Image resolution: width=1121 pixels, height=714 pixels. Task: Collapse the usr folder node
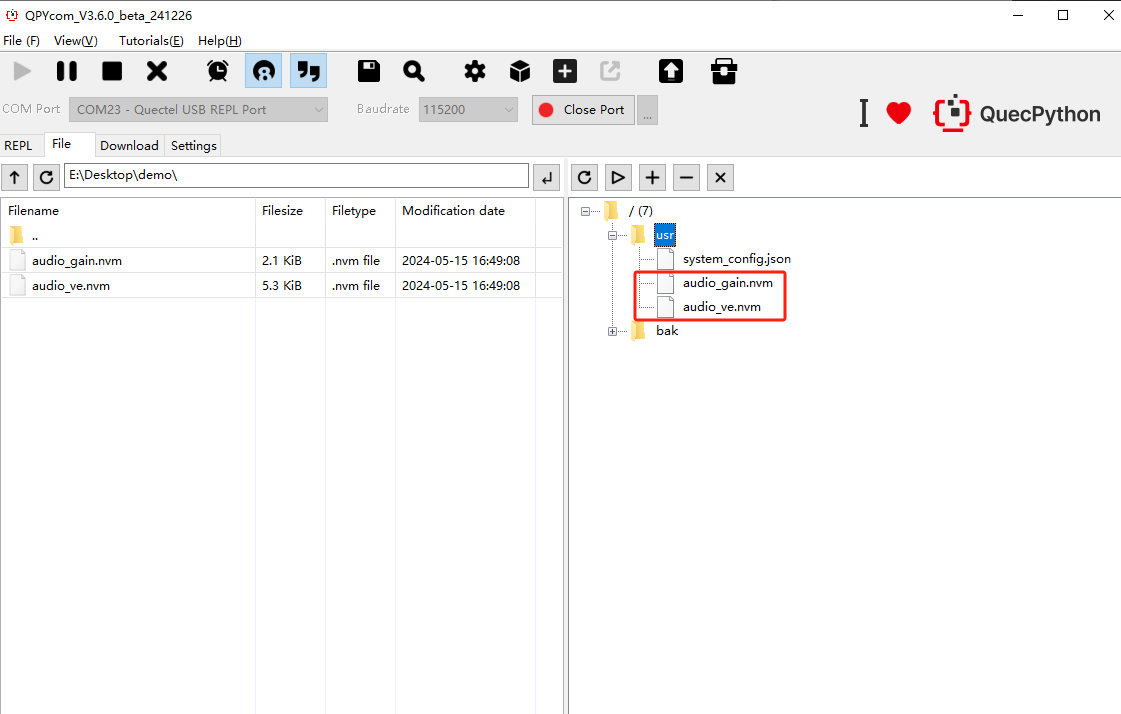pyautogui.click(x=612, y=235)
